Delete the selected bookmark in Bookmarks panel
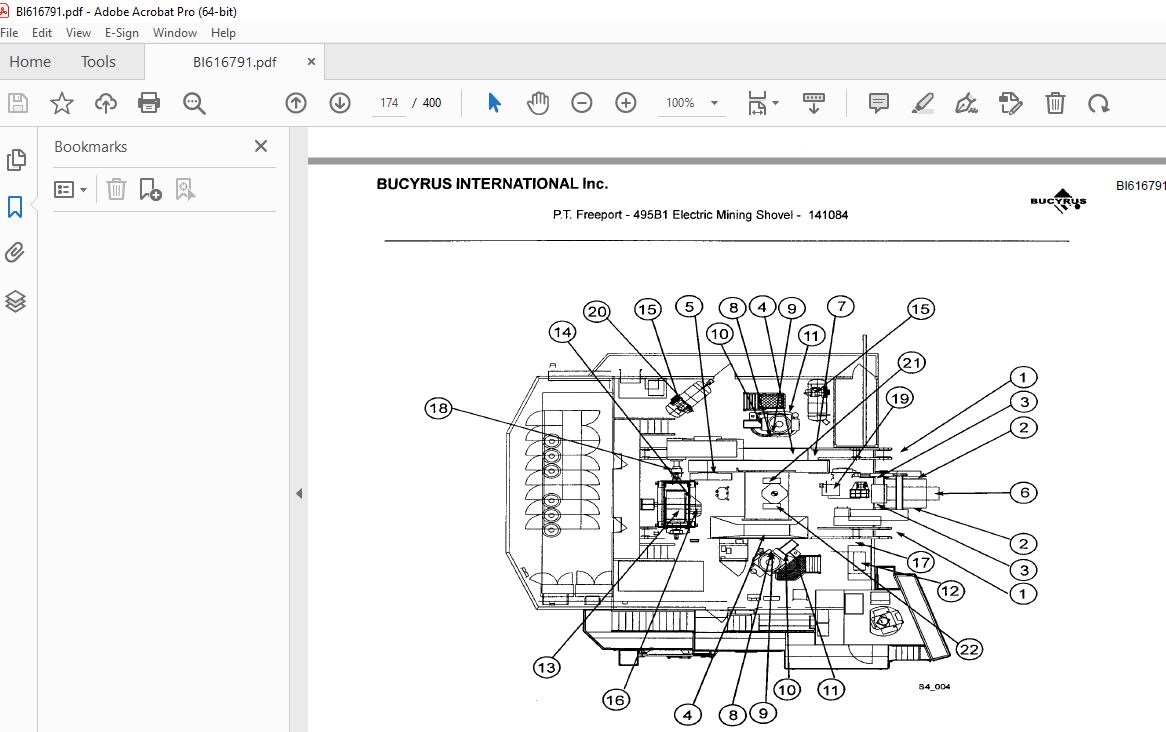The image size is (1166, 732). (x=116, y=189)
